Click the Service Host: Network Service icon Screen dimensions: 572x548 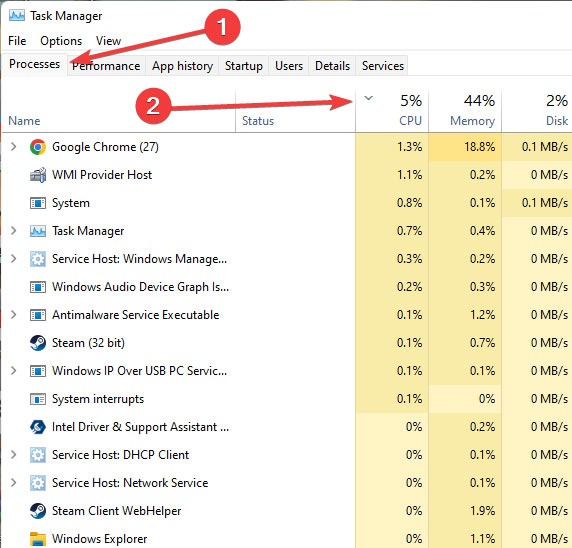coord(38,483)
